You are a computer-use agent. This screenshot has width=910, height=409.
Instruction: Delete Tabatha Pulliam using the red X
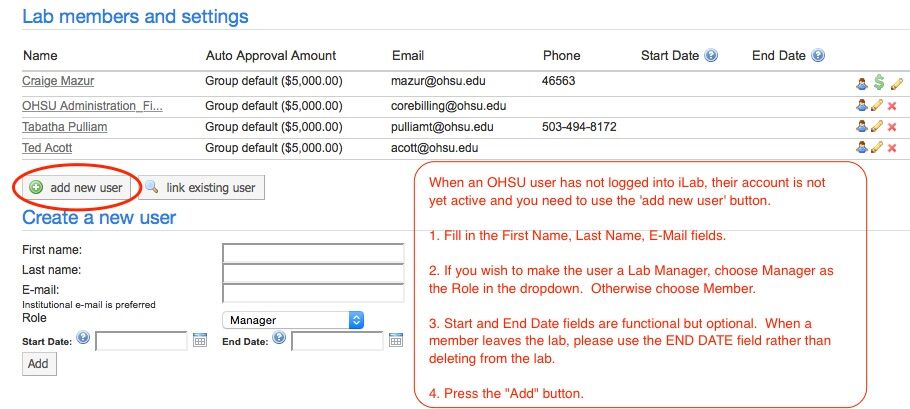pos(892,127)
